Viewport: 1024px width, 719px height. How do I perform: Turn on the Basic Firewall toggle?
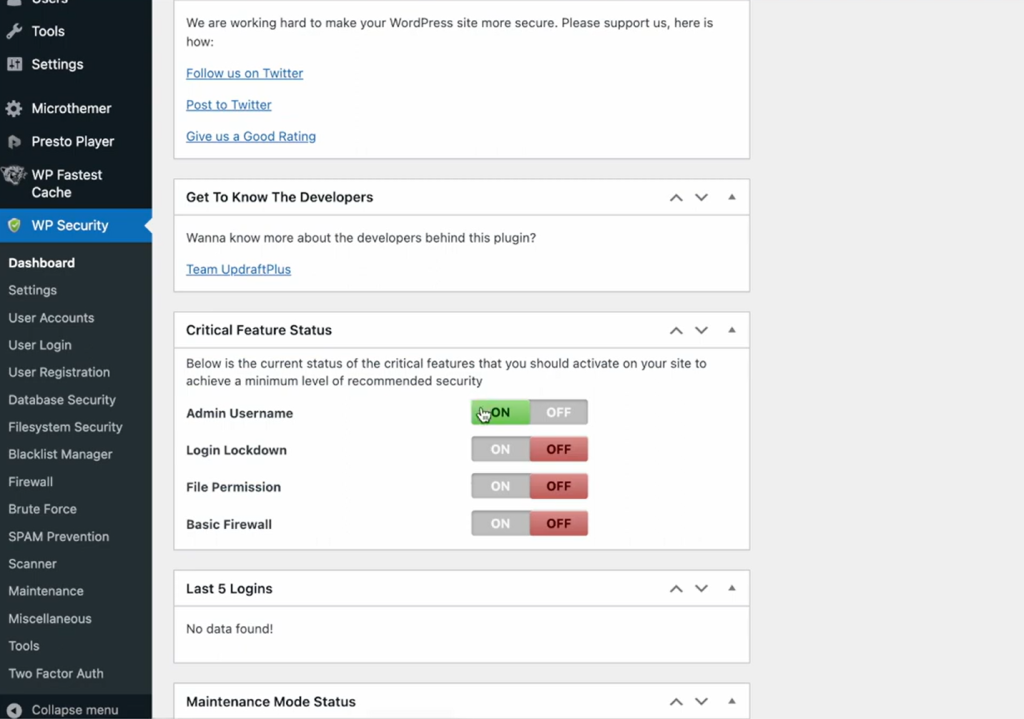pyautogui.click(x=500, y=523)
